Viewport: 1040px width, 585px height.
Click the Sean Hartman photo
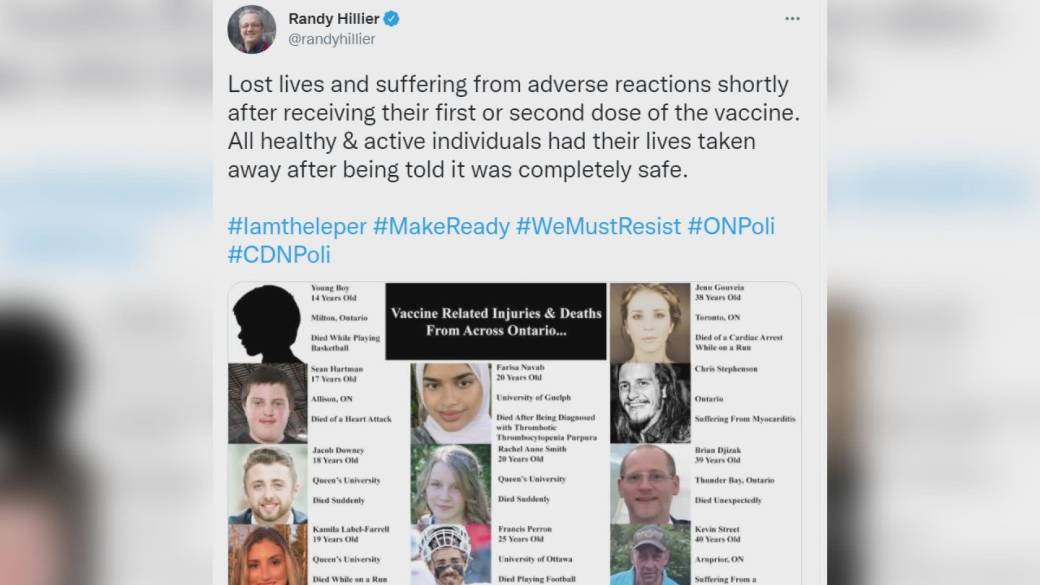pos(268,403)
